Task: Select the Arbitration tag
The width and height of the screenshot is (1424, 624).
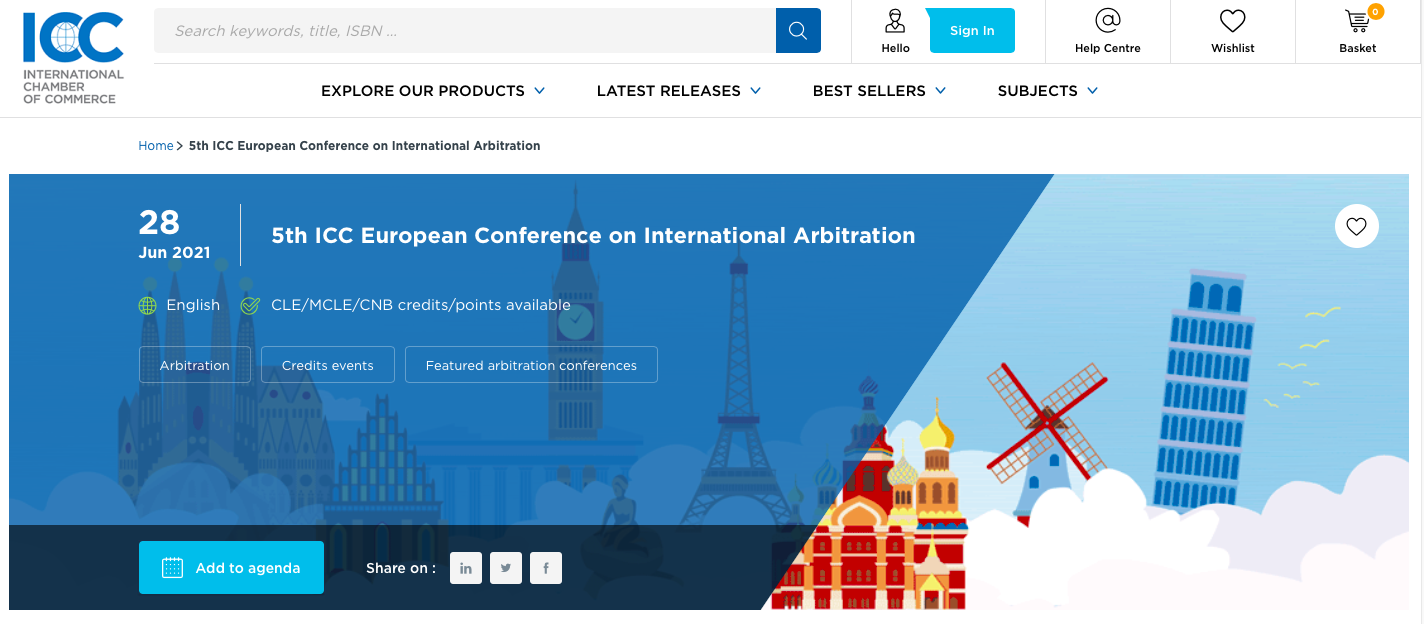Action: [195, 365]
